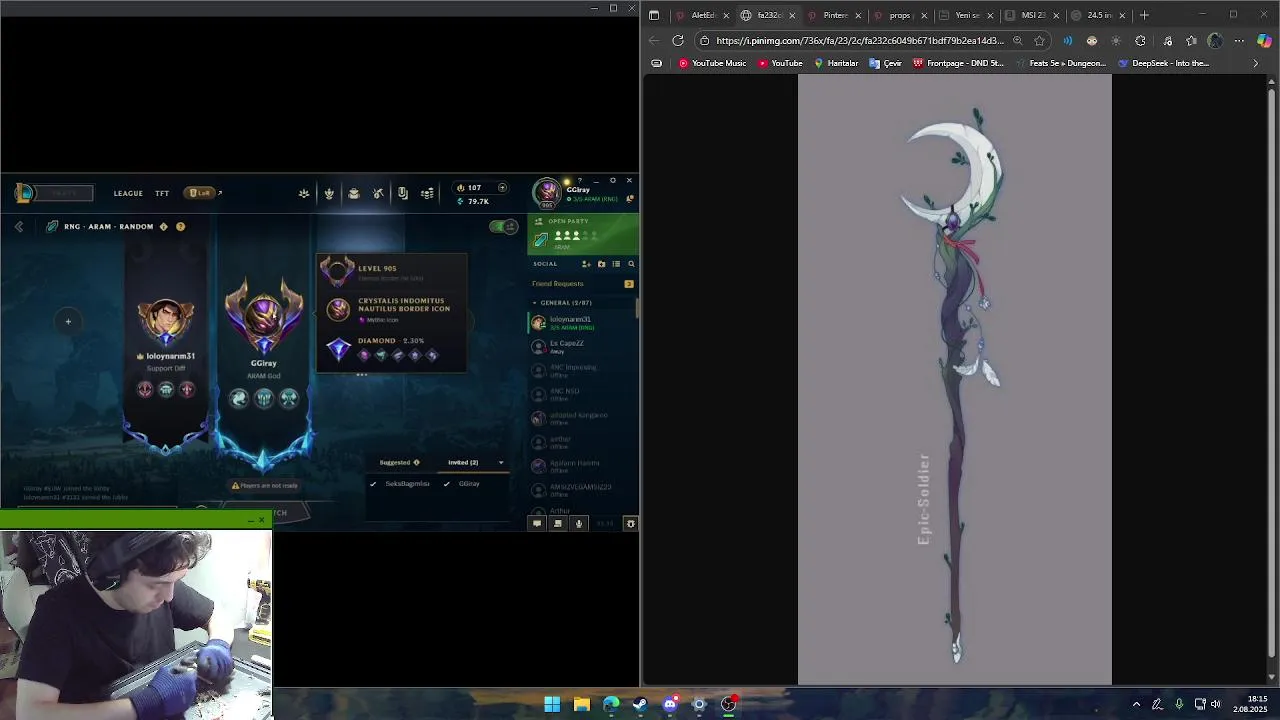1280x720 pixels.
Task: Switch to the props browser tab
Action: coord(899,15)
